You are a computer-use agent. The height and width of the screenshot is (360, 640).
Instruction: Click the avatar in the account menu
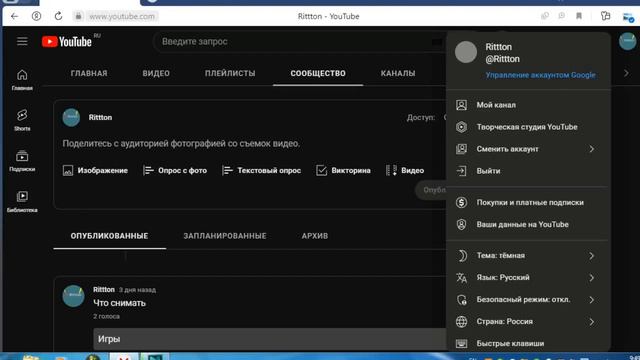pos(466,52)
